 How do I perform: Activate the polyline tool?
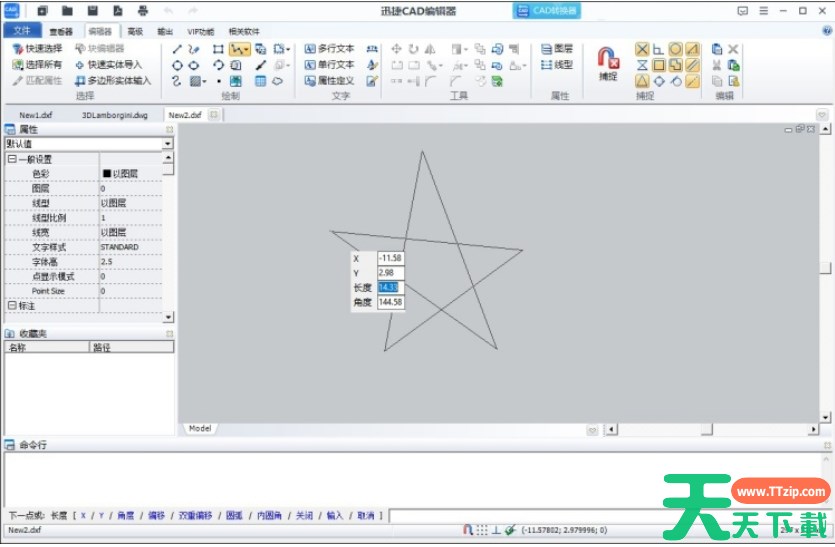(x=238, y=48)
